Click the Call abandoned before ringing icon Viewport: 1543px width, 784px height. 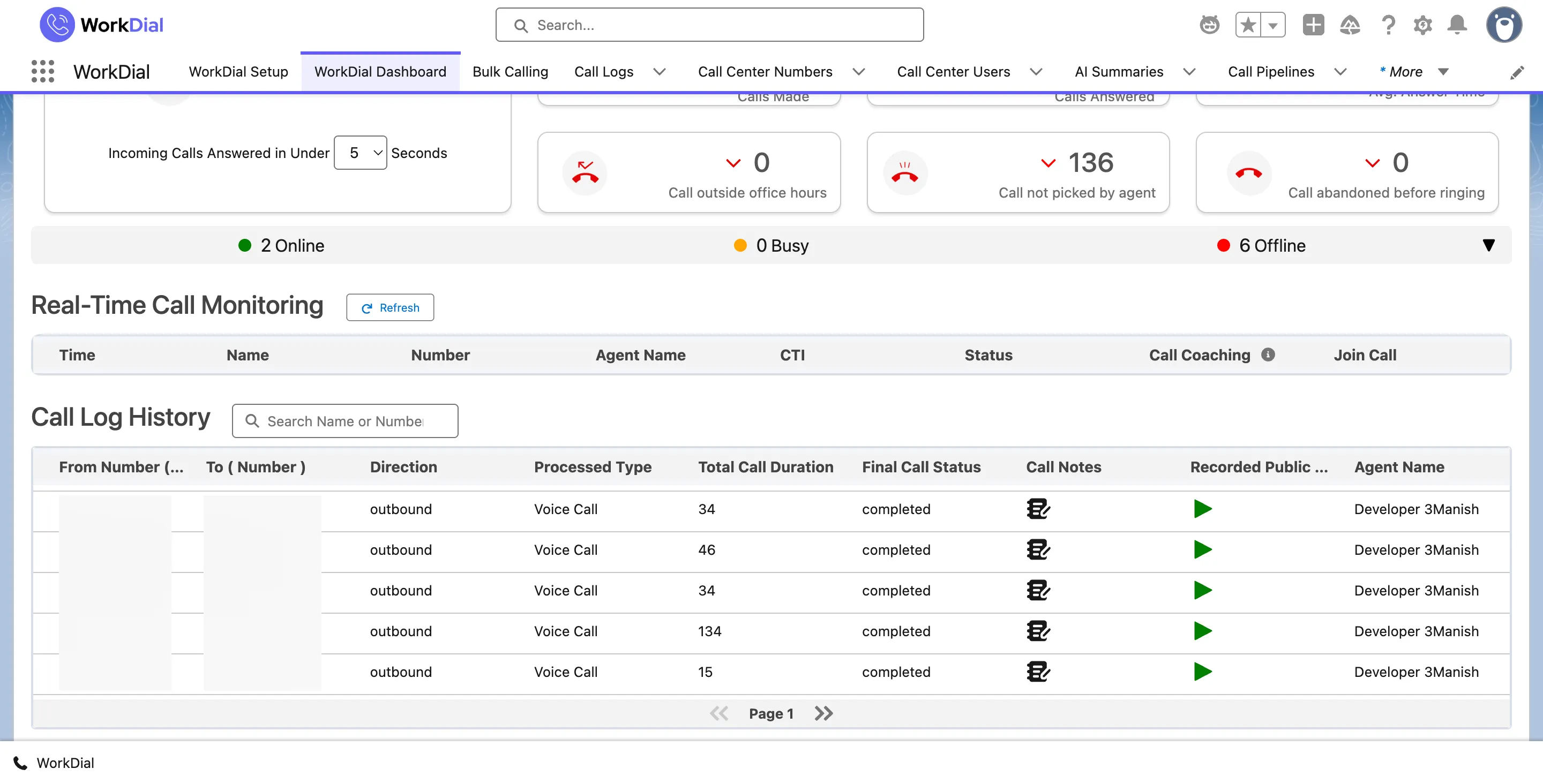pyautogui.click(x=1248, y=172)
